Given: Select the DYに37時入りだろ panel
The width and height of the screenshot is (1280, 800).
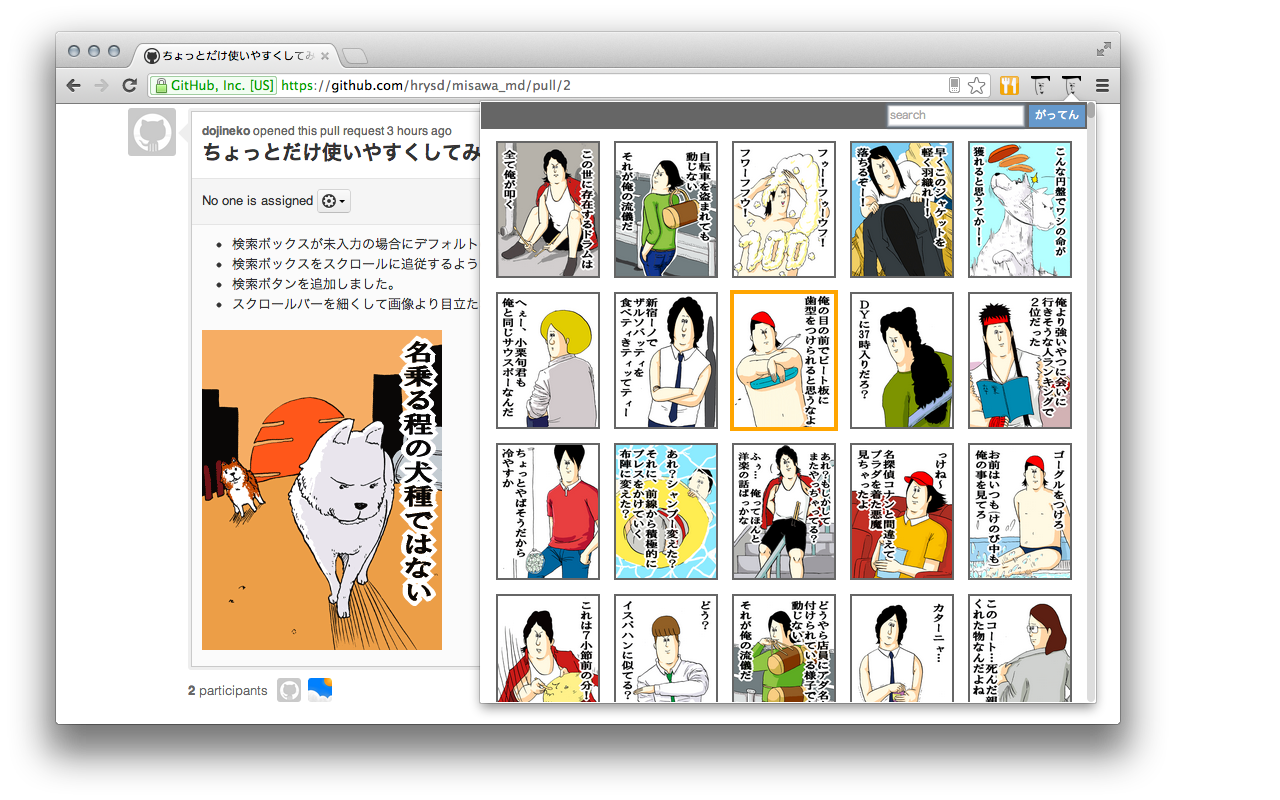Looking at the screenshot, I should point(902,360).
